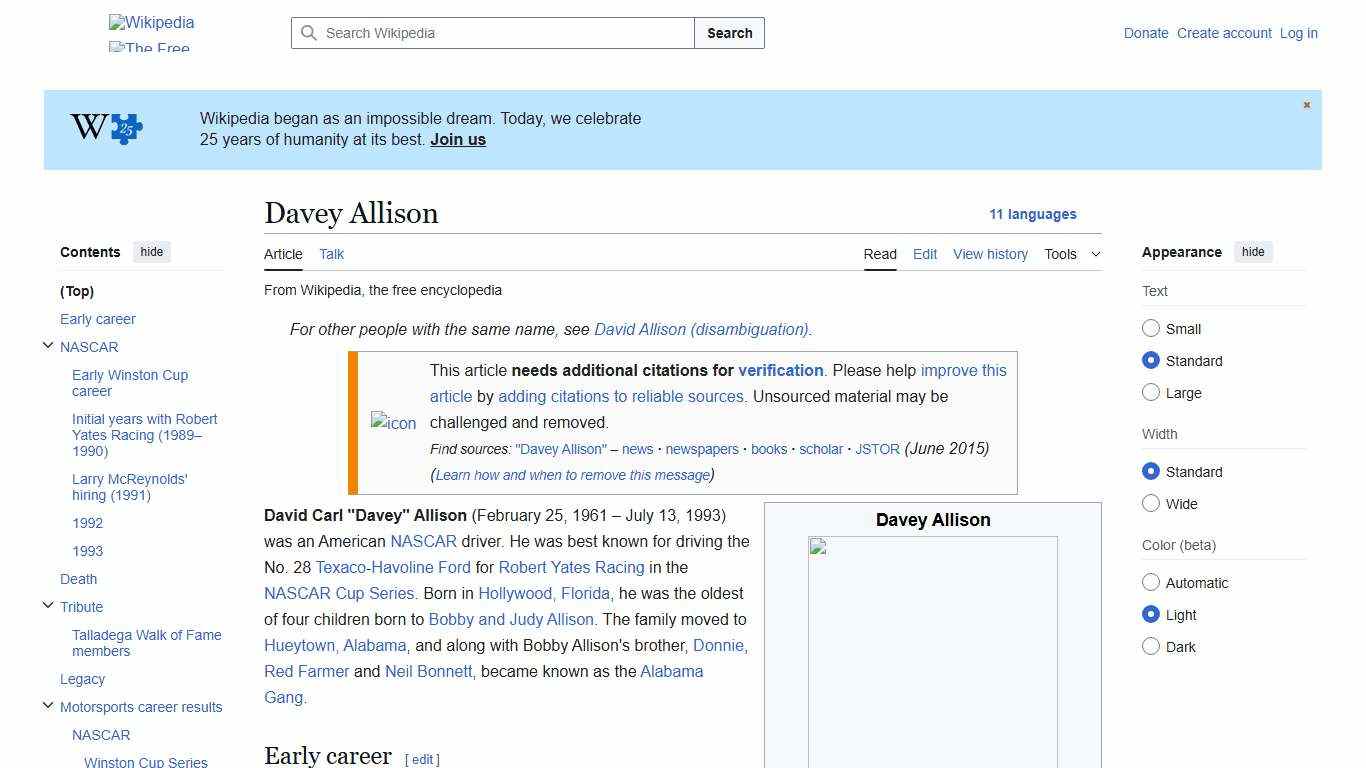Click the 11 languages selector
Viewport: 1366px width, 768px height.
tap(1033, 214)
